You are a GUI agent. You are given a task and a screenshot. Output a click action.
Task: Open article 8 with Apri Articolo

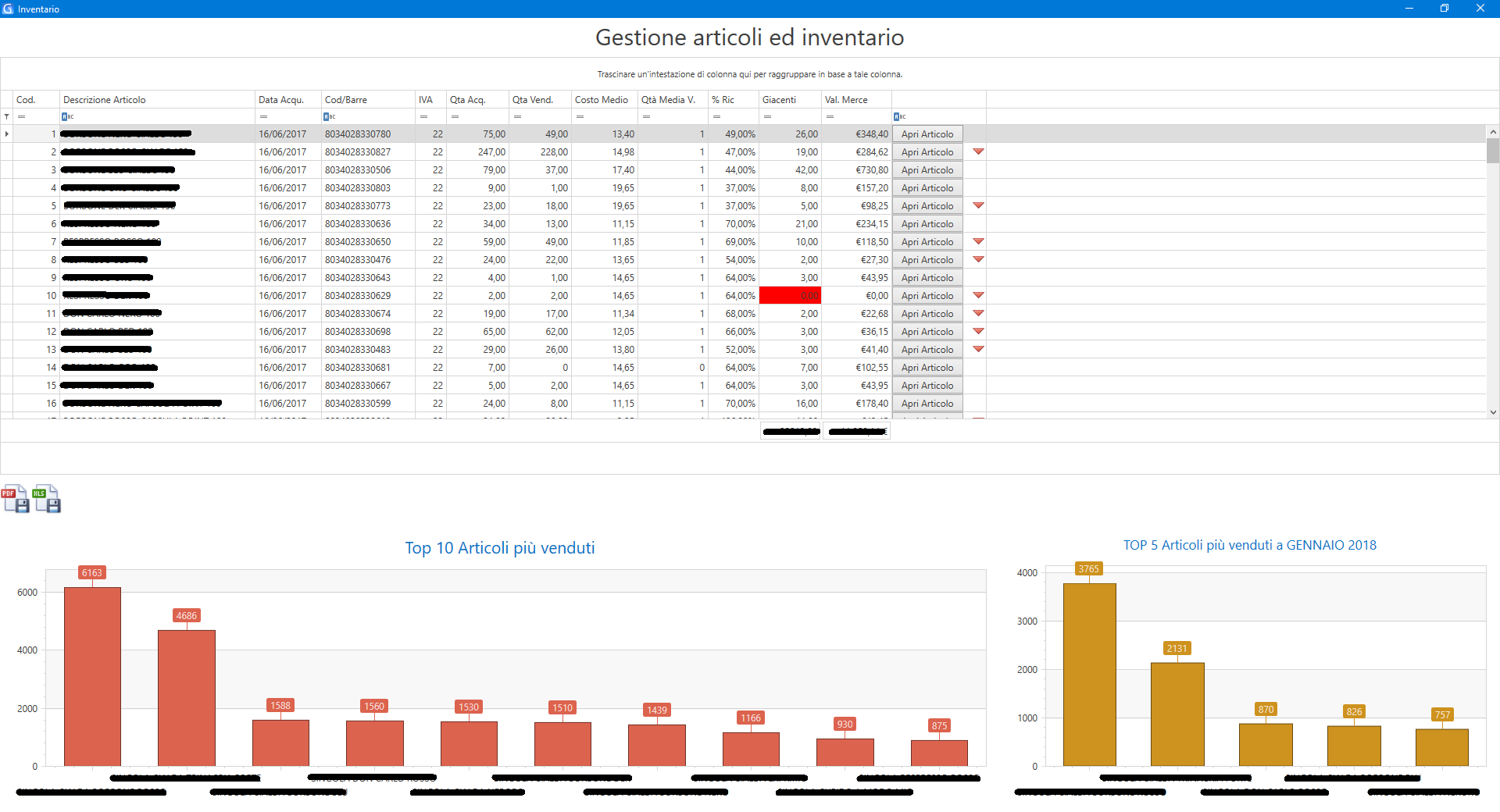point(927,260)
